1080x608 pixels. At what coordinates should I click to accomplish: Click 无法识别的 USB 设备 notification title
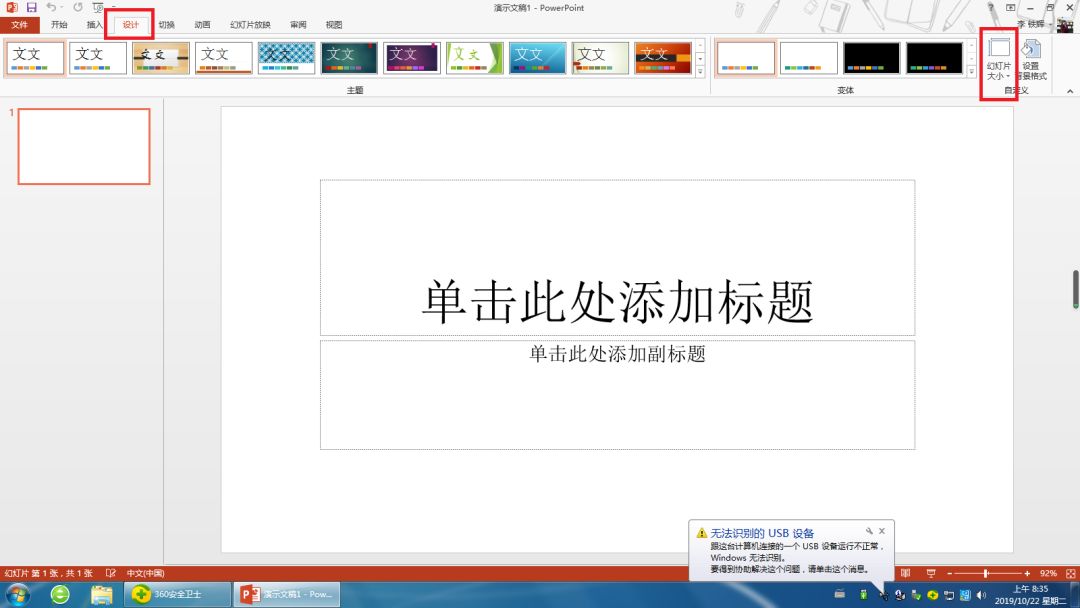[762, 533]
